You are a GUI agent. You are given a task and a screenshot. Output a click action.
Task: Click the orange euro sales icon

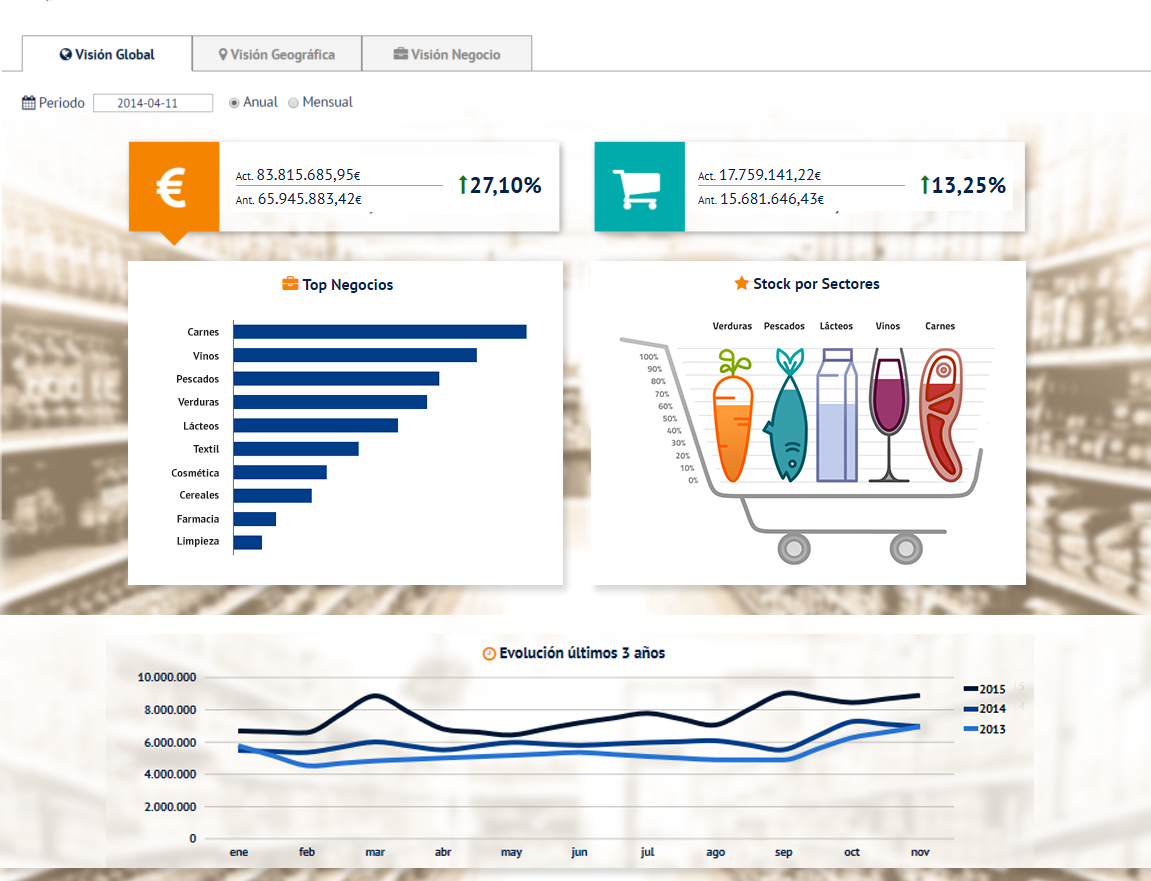pos(173,187)
